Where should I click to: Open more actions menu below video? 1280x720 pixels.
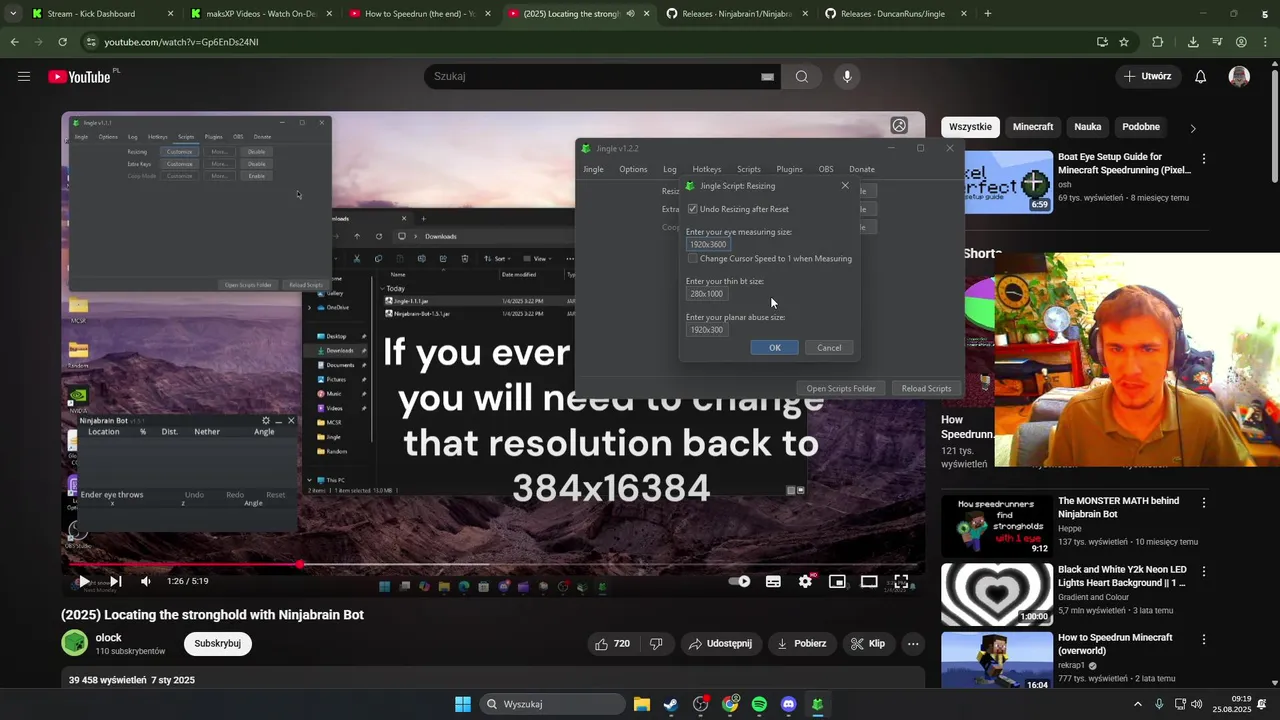913,644
